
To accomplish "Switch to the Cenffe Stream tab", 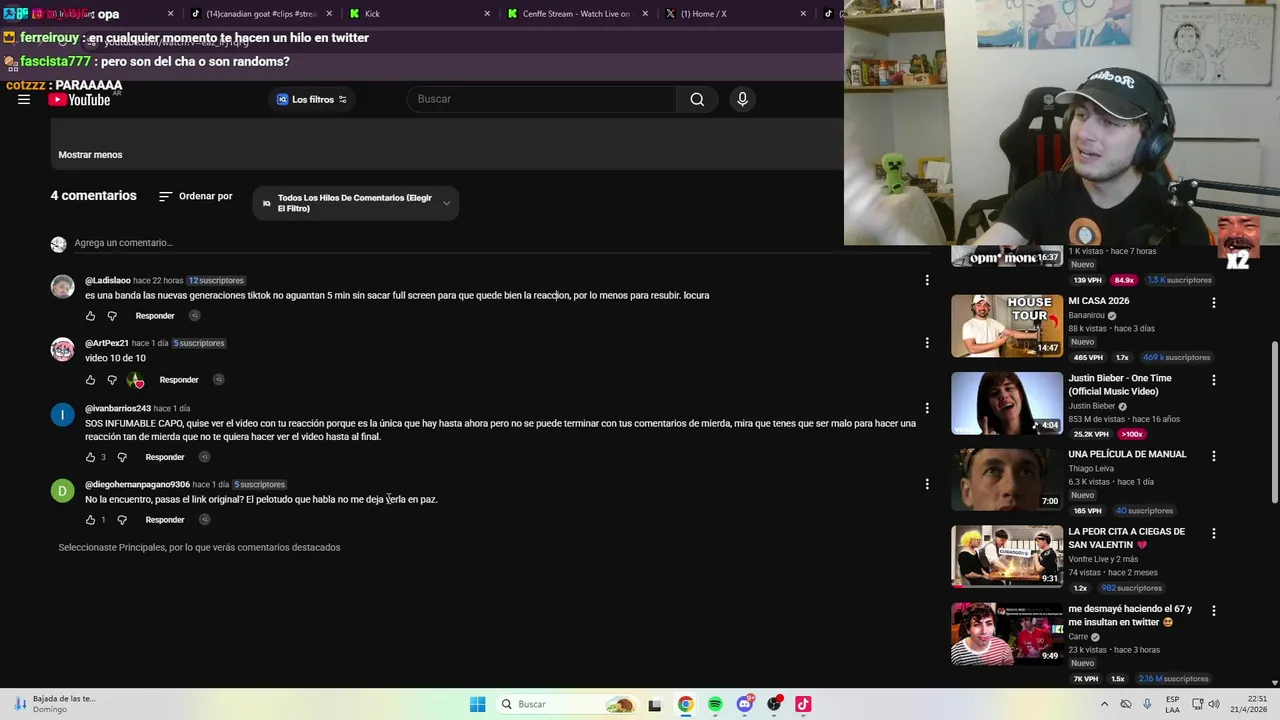I will point(577,14).
